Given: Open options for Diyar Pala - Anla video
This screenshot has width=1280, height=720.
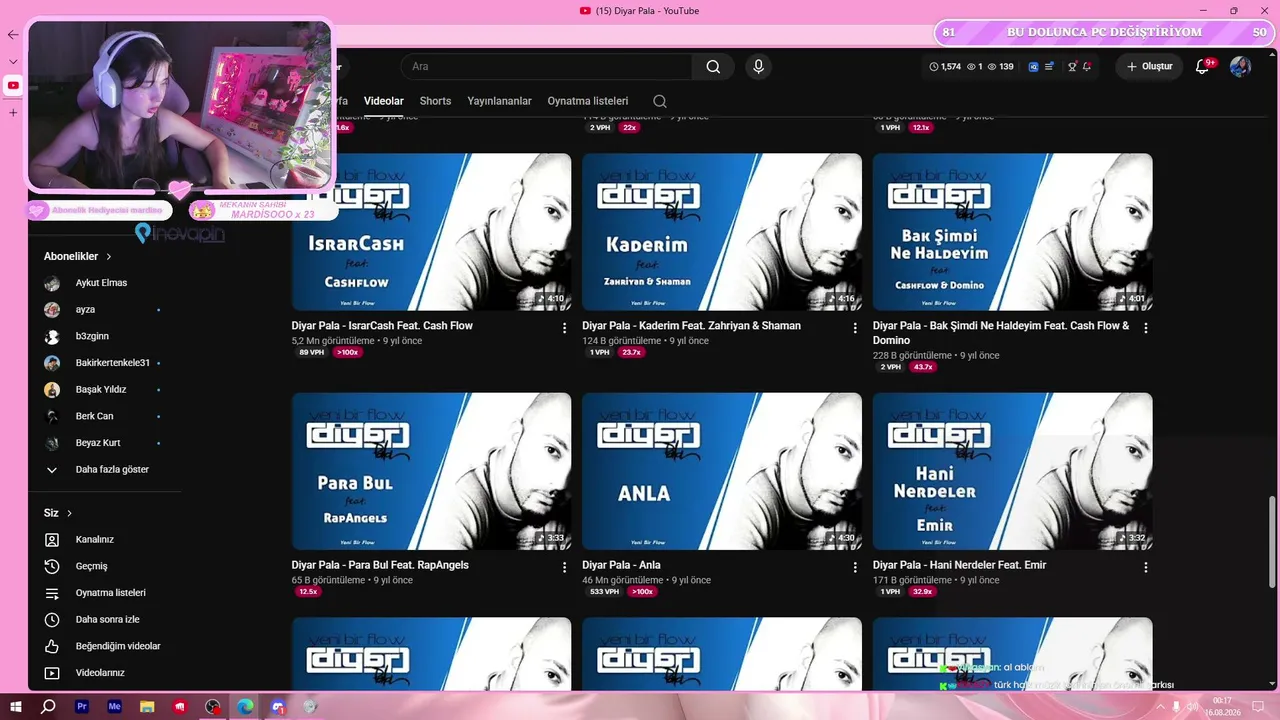Looking at the screenshot, I should click(x=855, y=567).
